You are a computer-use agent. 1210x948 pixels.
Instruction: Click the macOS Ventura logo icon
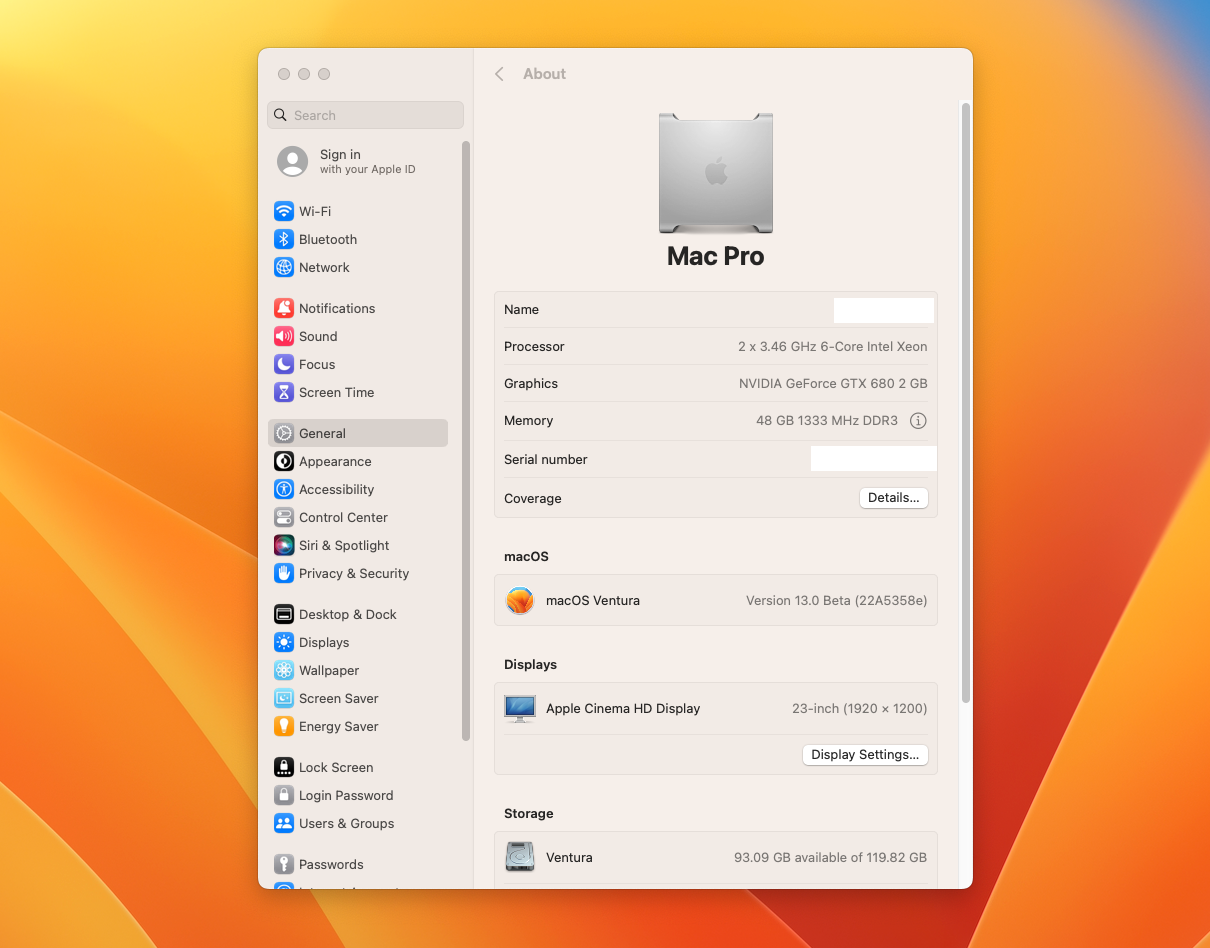click(520, 600)
